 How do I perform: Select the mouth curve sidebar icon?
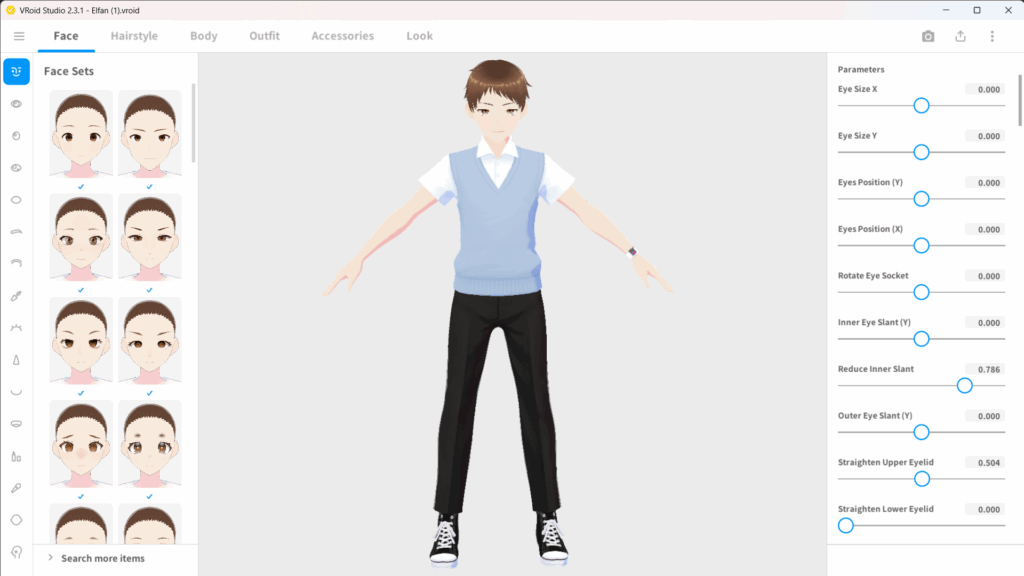click(16, 392)
